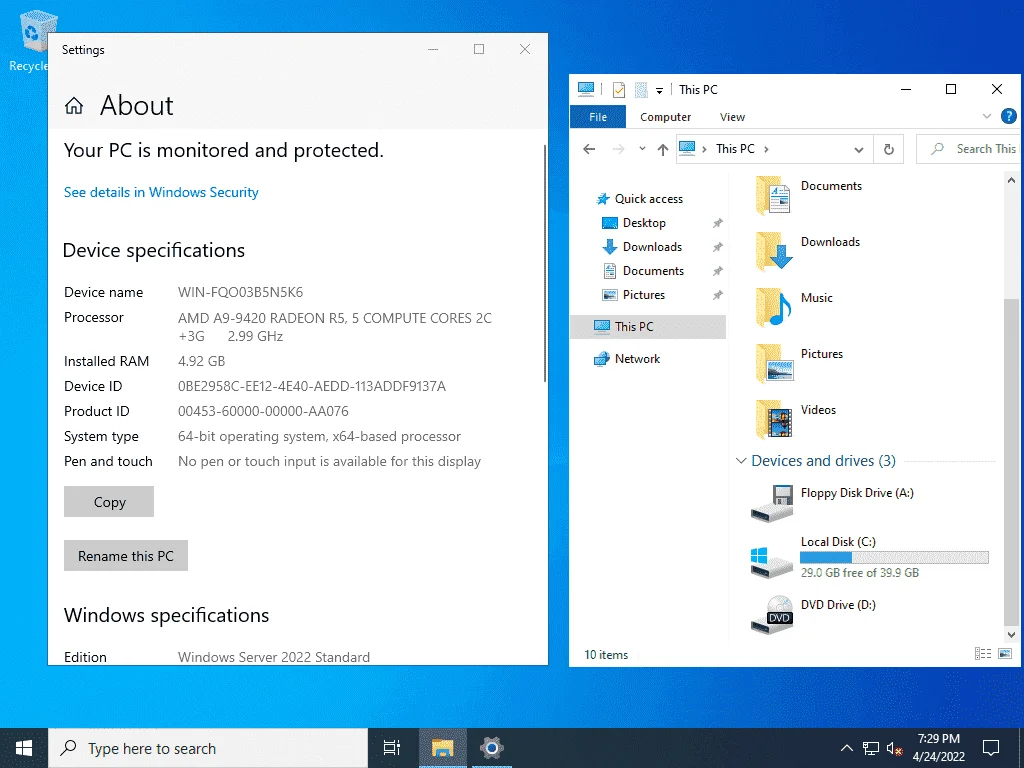Open Task View from taskbar

click(392, 748)
